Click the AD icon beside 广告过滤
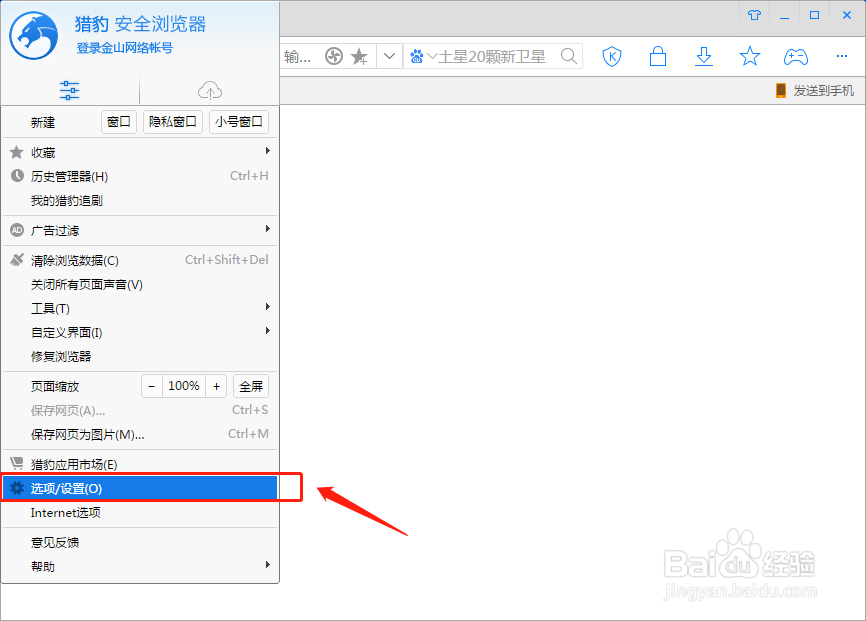Viewport: 866px width, 621px height. tap(17, 230)
